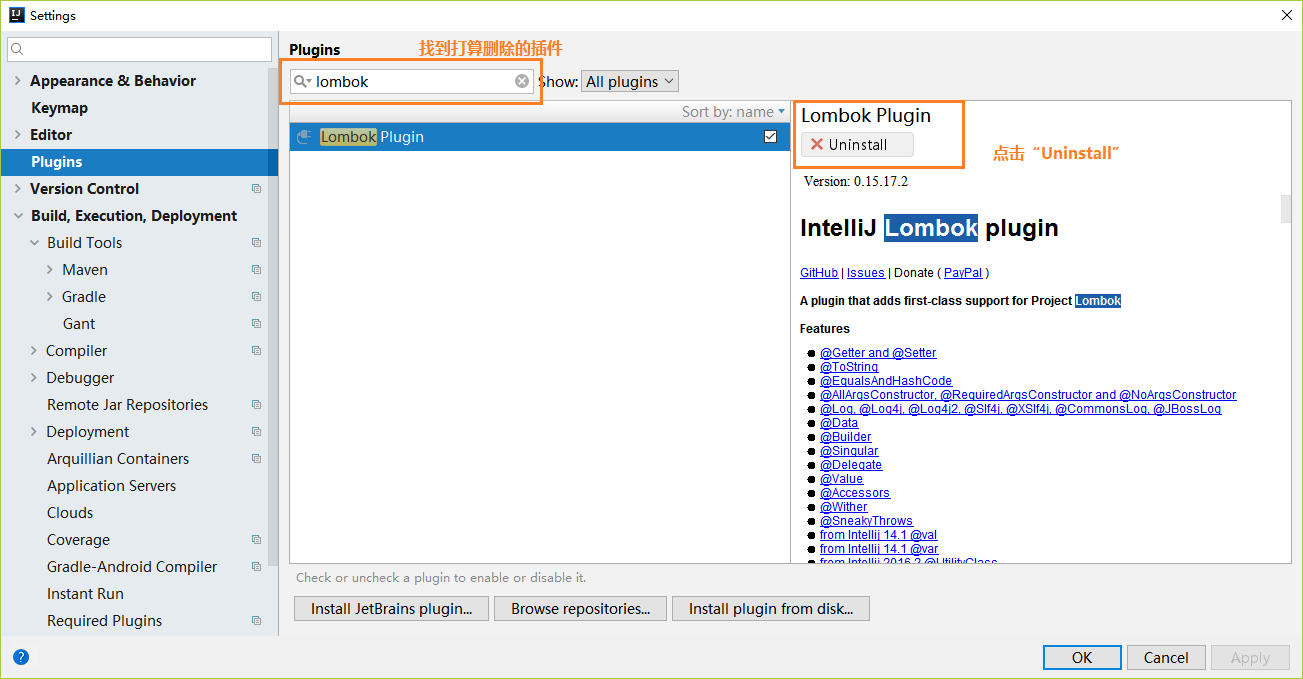Select the Lombok Plugin row's plug icon
Screen dimensions: 1303x679
305,137
